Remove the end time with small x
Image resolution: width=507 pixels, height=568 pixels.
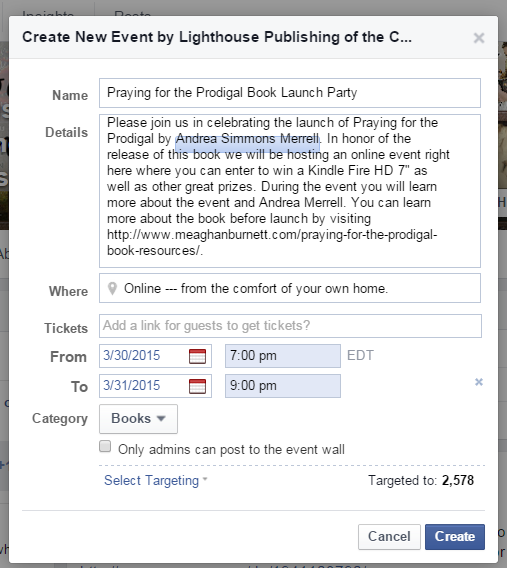pos(479,382)
